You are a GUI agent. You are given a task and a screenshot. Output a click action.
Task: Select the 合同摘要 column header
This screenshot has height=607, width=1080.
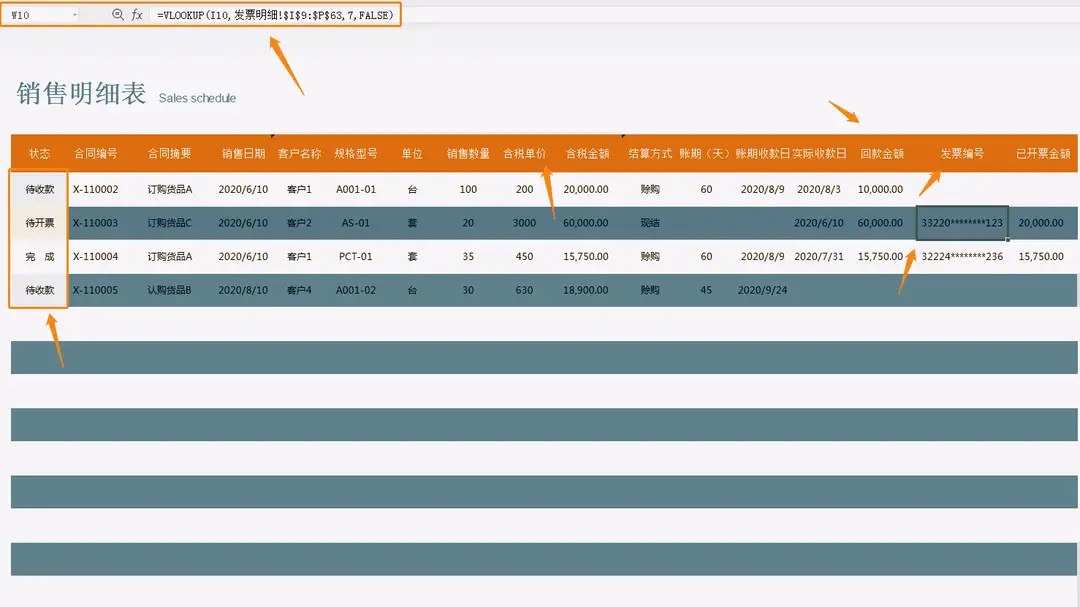click(x=169, y=154)
